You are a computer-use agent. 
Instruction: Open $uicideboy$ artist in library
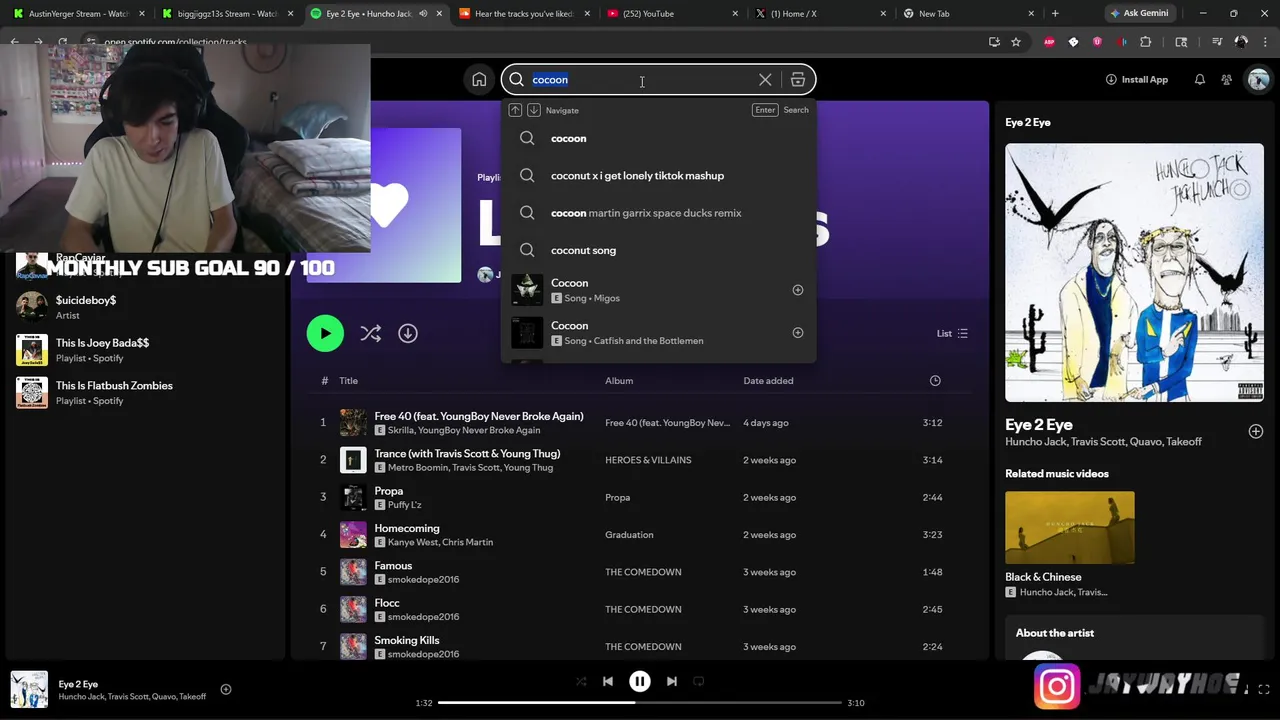(x=145, y=307)
